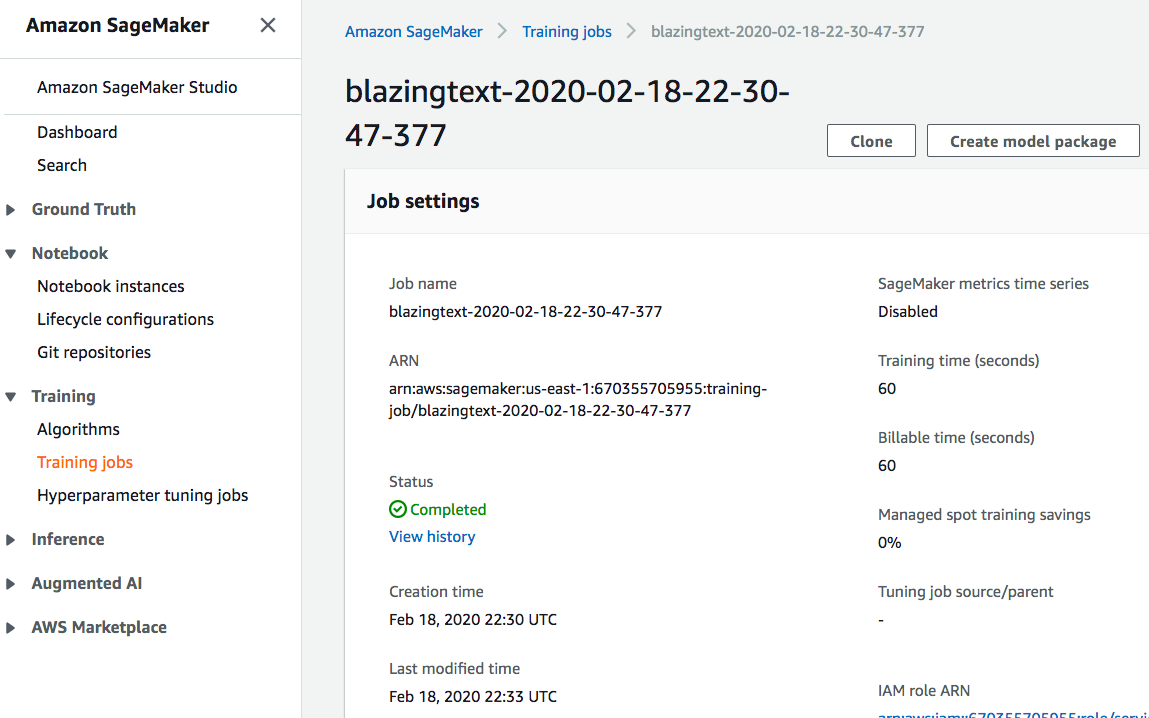Click the 'Tuning job source/parent' label
The height and width of the screenshot is (718, 1149).
(x=965, y=591)
